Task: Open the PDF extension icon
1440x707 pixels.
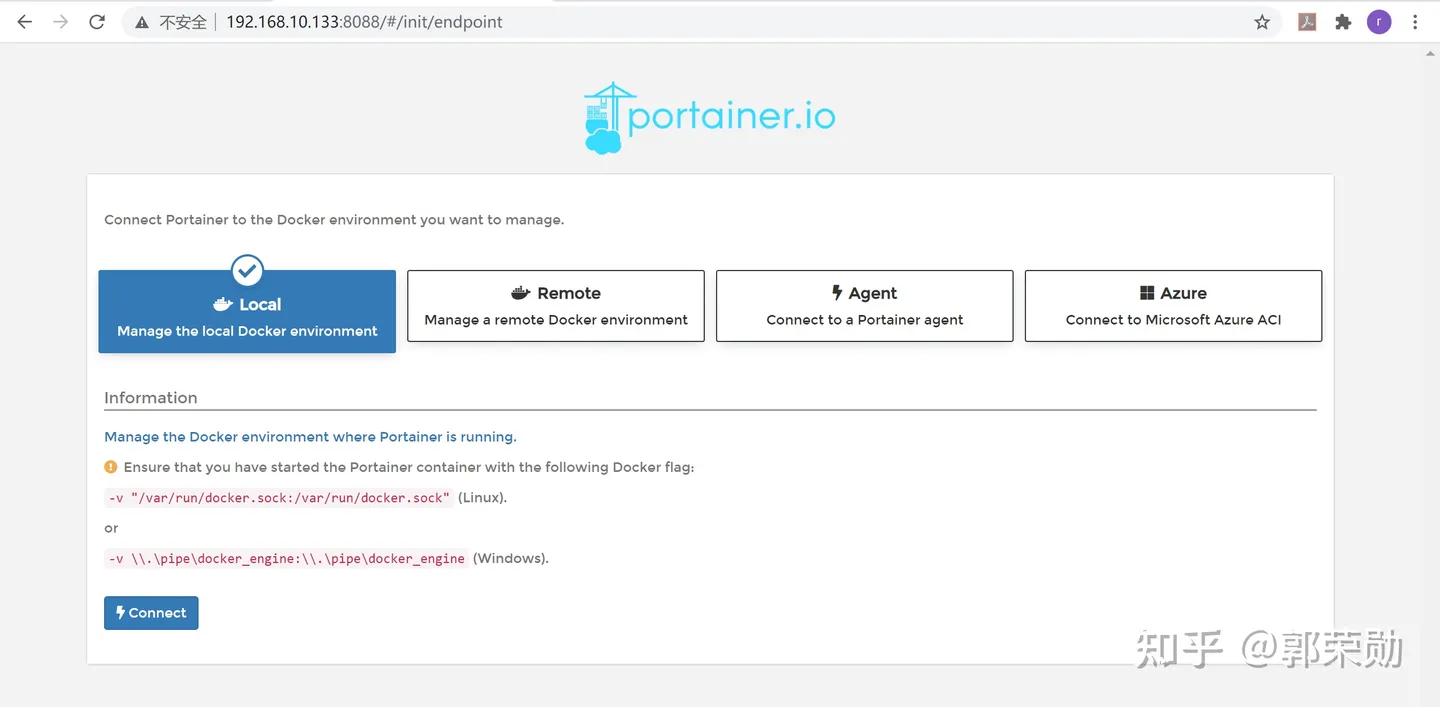Action: (1307, 22)
